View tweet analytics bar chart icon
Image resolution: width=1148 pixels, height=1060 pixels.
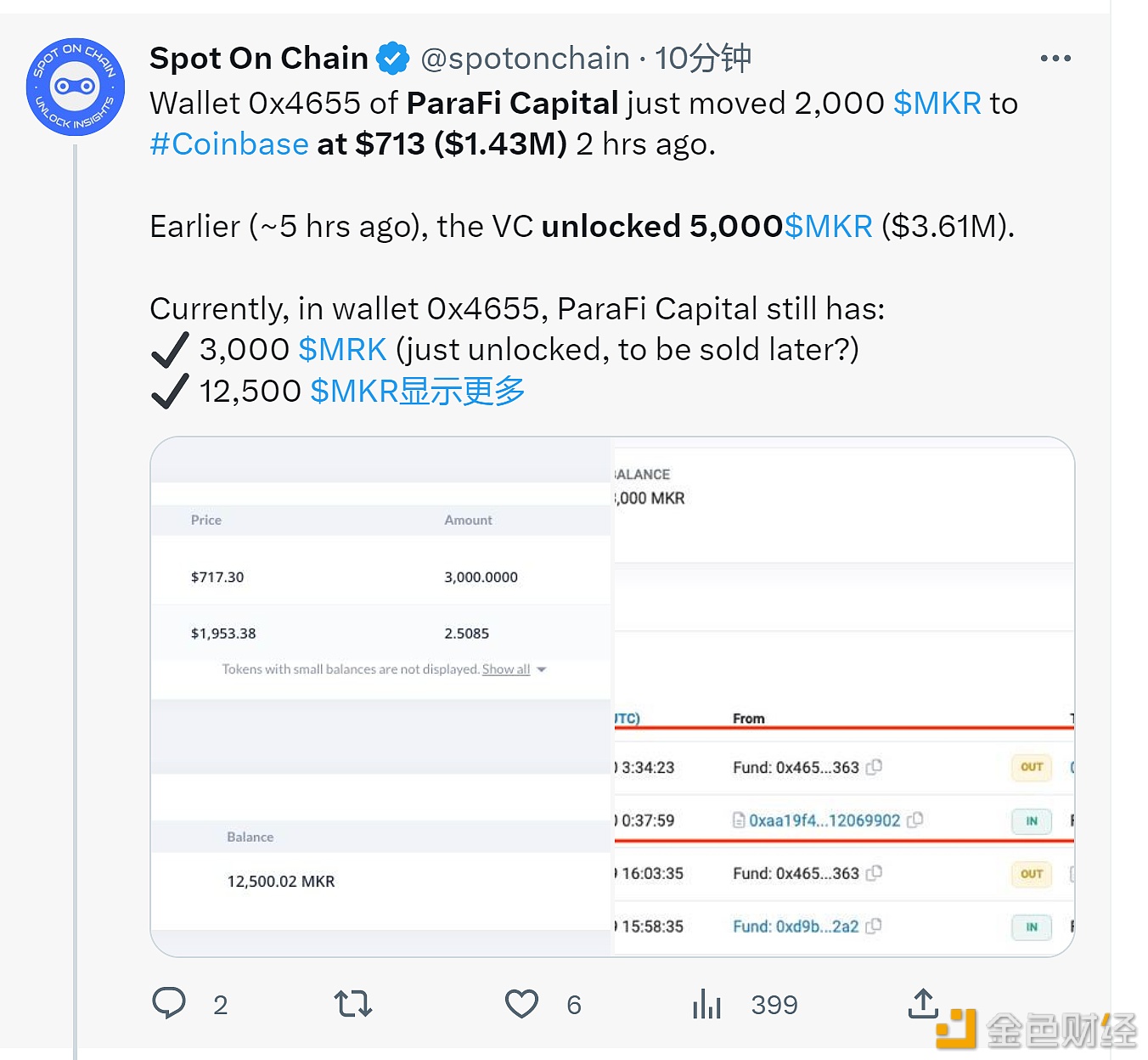click(706, 1004)
